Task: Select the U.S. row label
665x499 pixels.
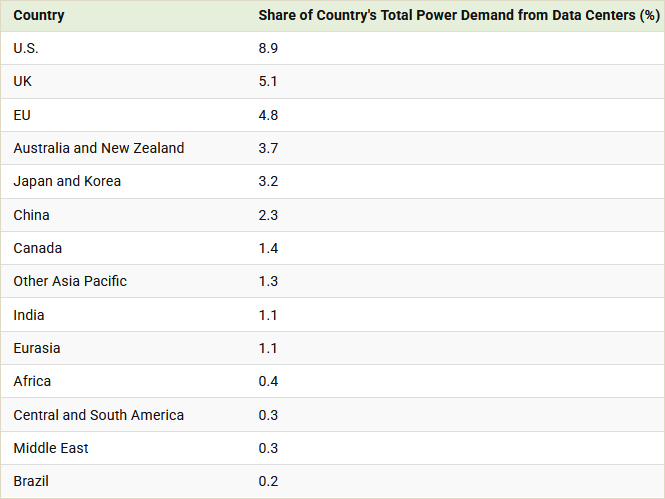Action: [x=26, y=48]
